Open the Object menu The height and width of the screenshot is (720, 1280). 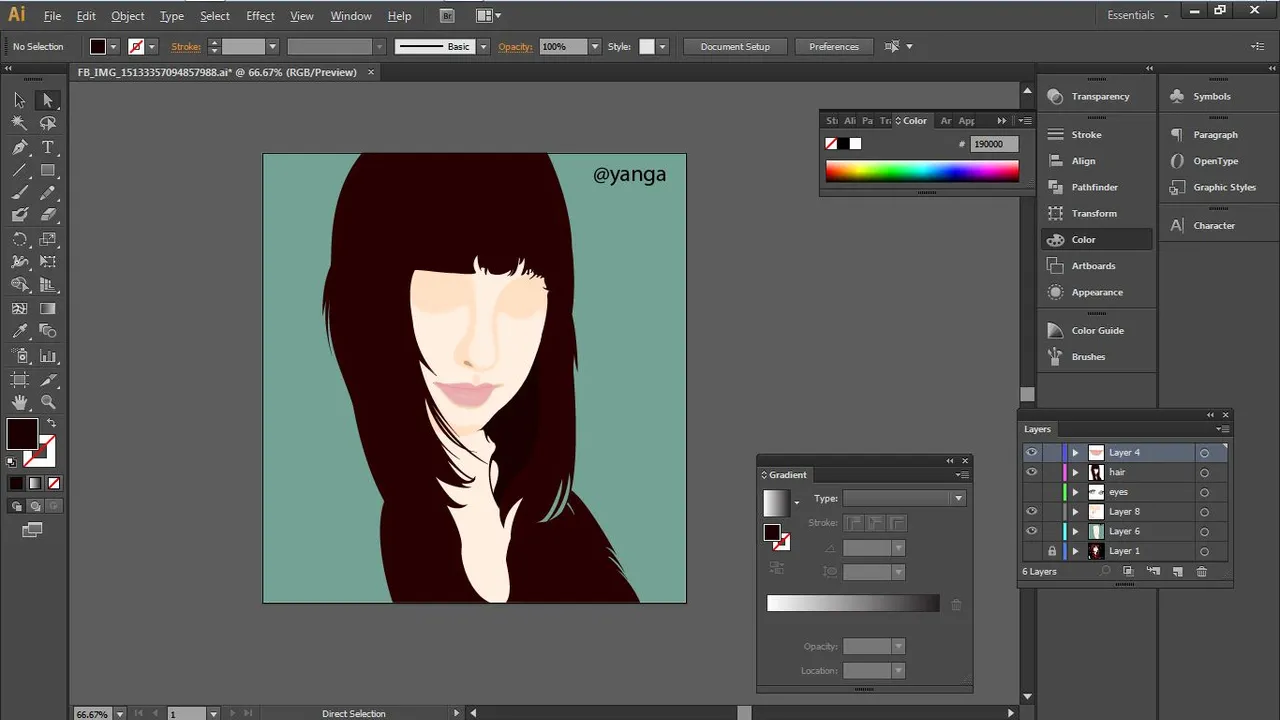(x=127, y=16)
